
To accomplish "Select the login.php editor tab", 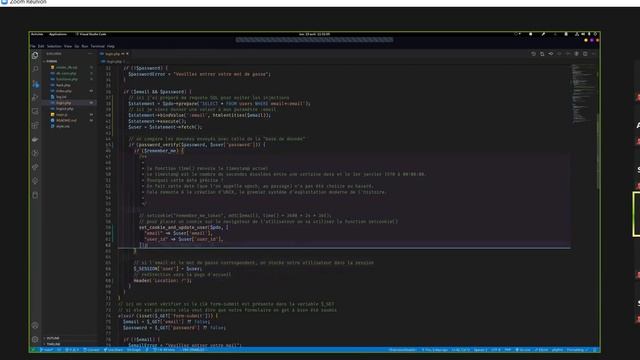I will tap(113, 53).
